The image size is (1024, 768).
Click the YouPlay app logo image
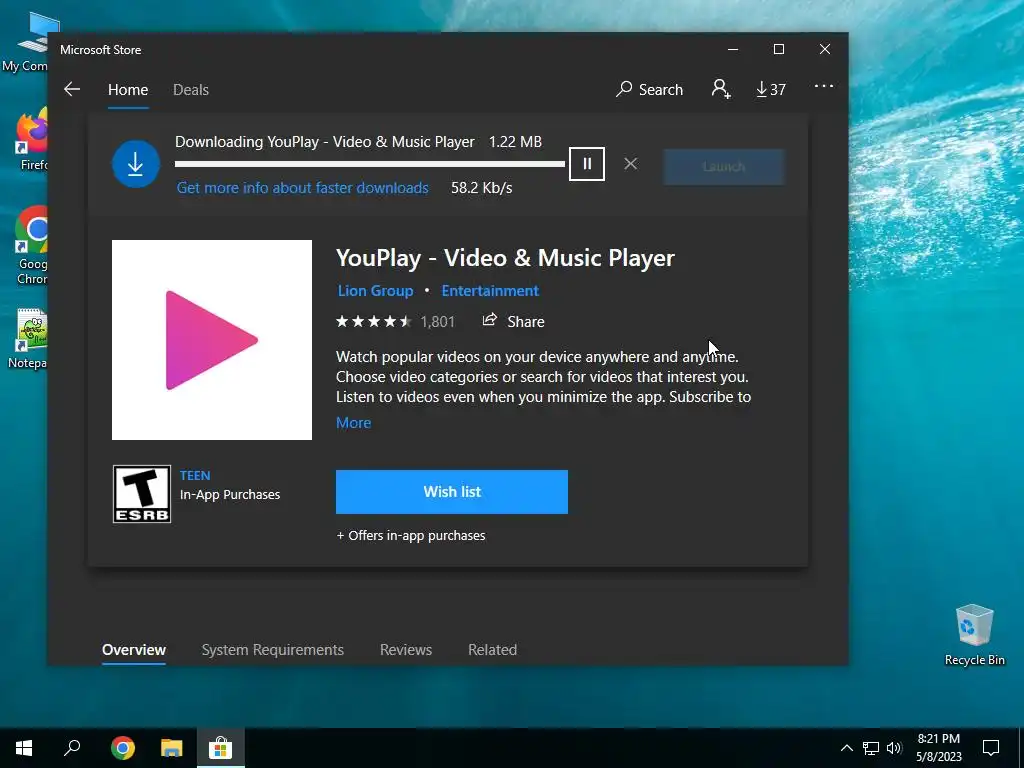click(212, 340)
